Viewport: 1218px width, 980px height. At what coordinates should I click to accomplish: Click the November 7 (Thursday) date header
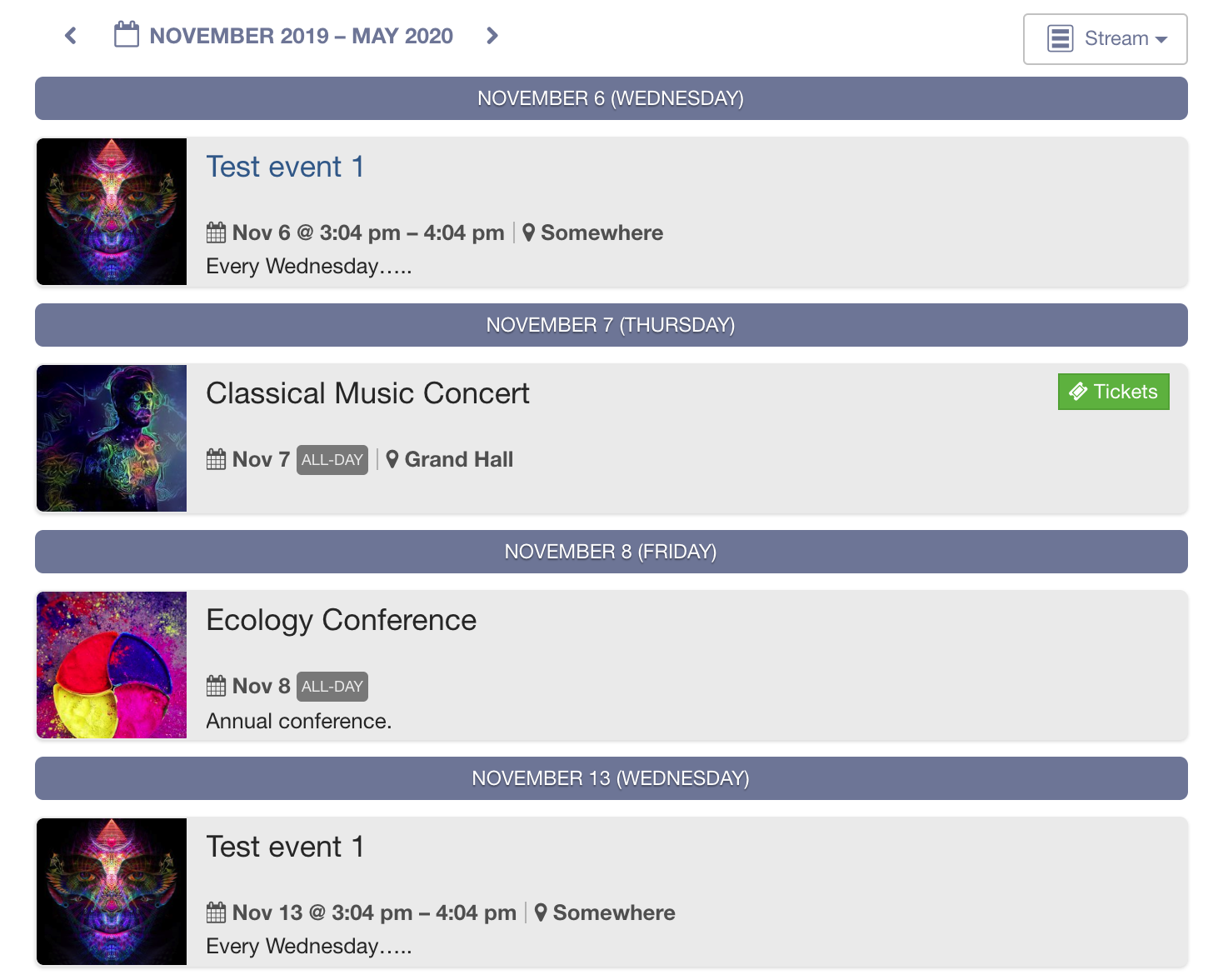[x=611, y=325]
